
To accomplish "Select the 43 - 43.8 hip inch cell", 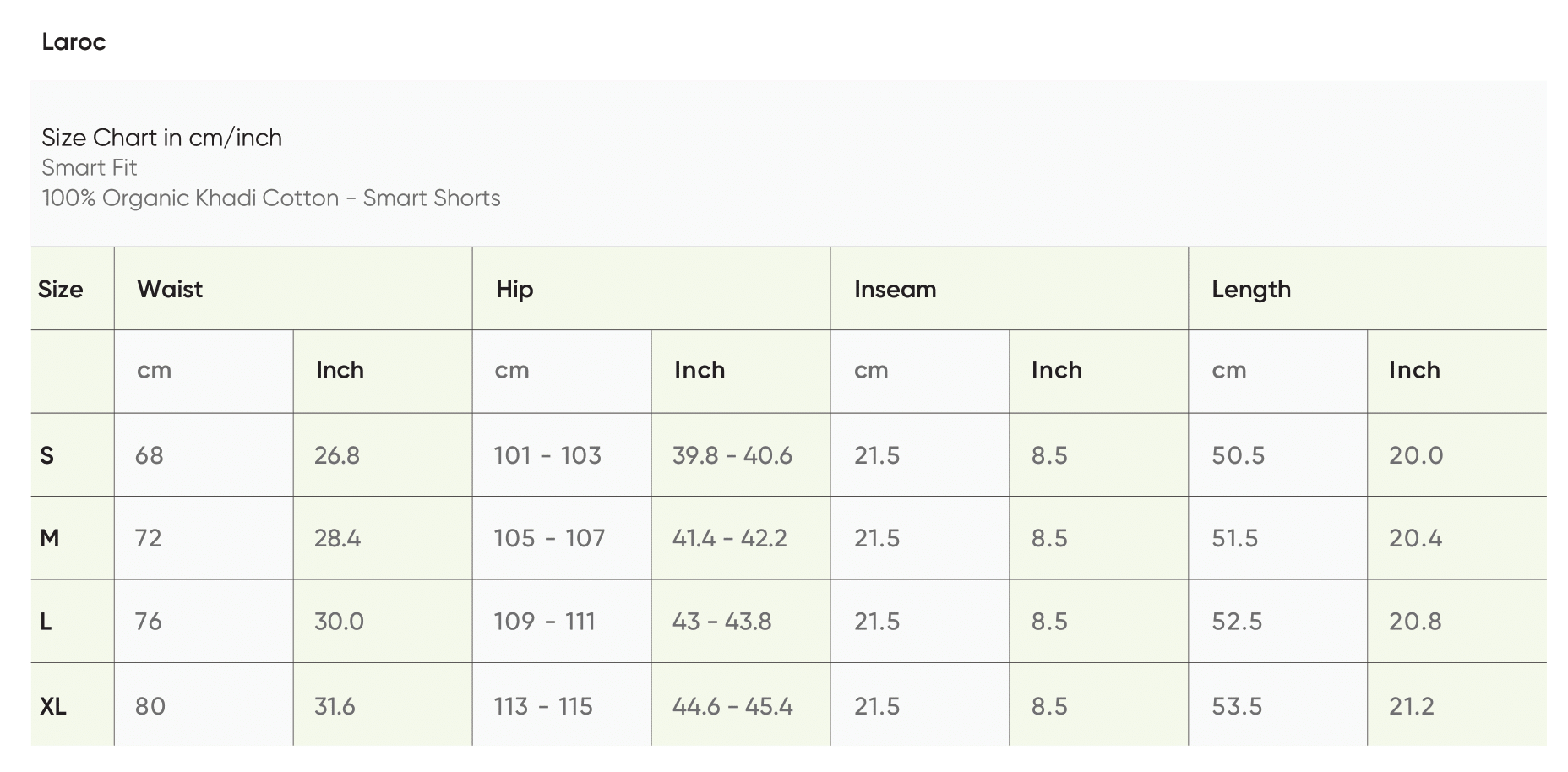I will point(721,622).
